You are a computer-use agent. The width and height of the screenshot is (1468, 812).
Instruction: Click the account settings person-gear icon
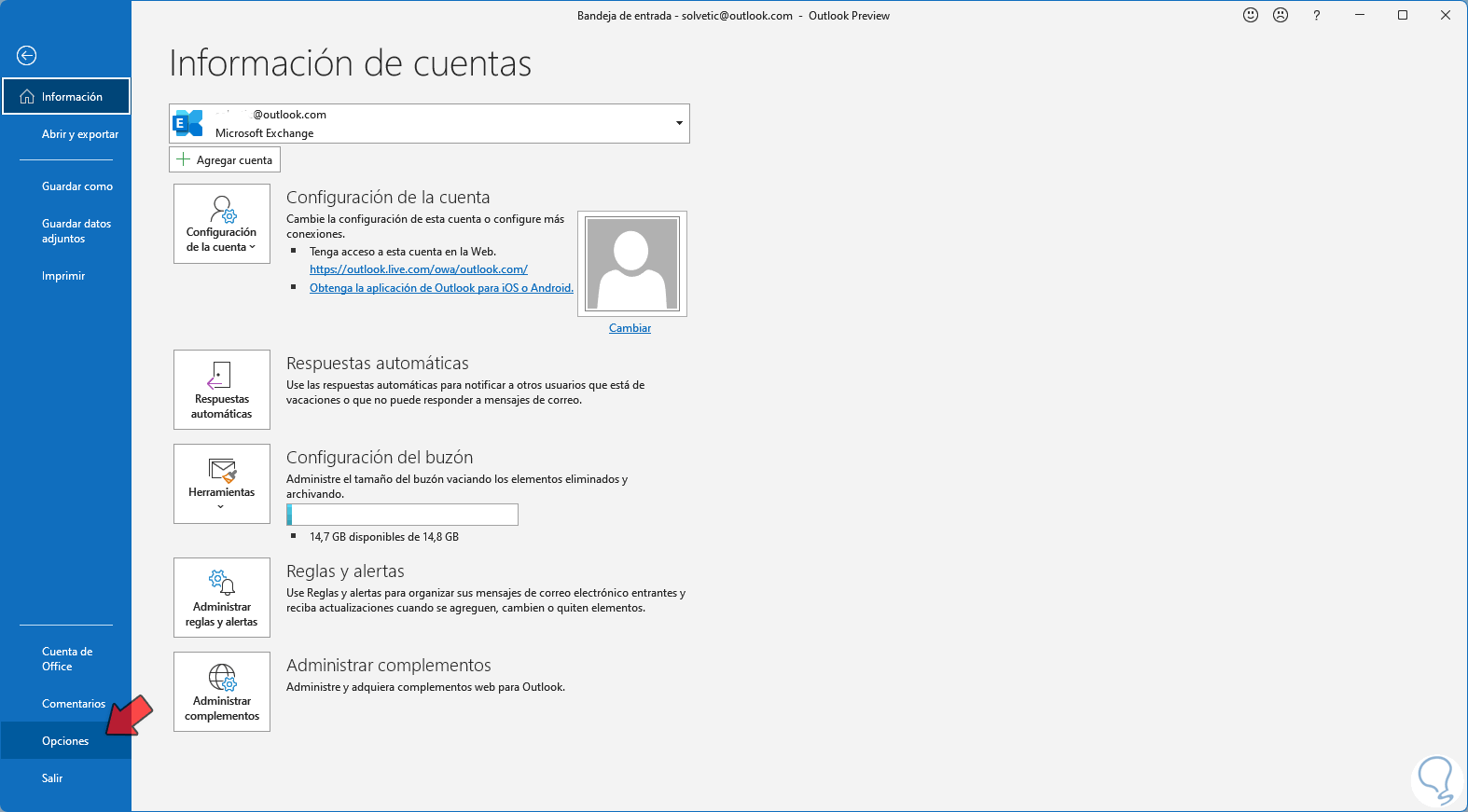coord(223,209)
